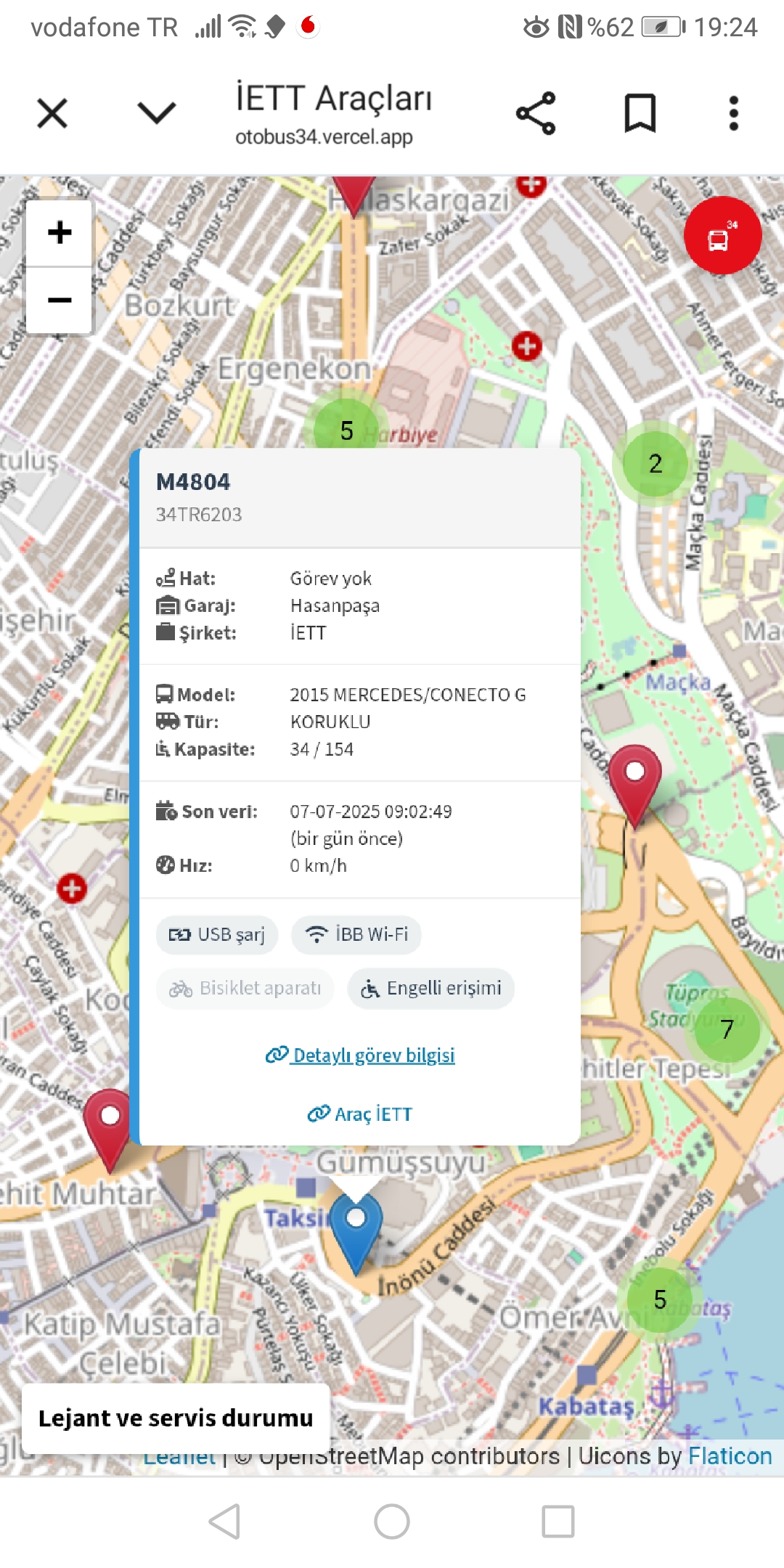Select the Şirket value İETT
The height and width of the screenshot is (1568, 784).
(x=309, y=633)
